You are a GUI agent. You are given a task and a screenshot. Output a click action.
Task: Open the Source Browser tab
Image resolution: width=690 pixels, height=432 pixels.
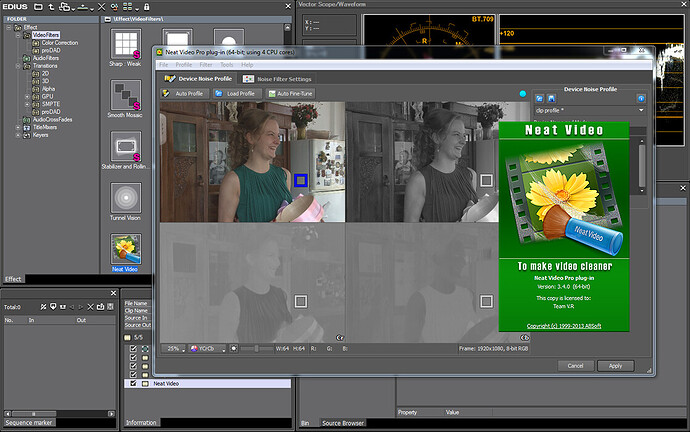coord(343,423)
